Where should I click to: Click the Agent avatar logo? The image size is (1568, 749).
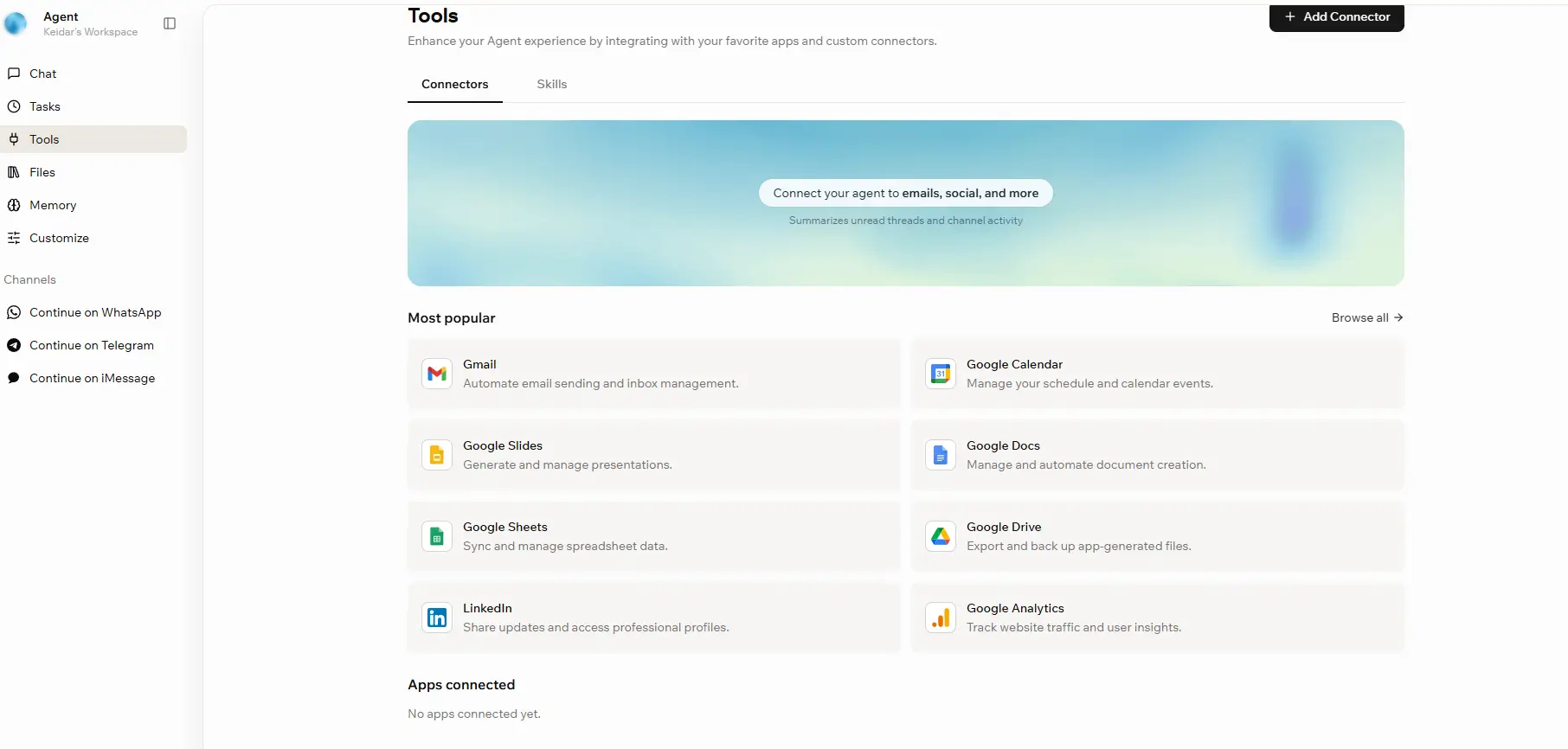pyautogui.click(x=16, y=23)
